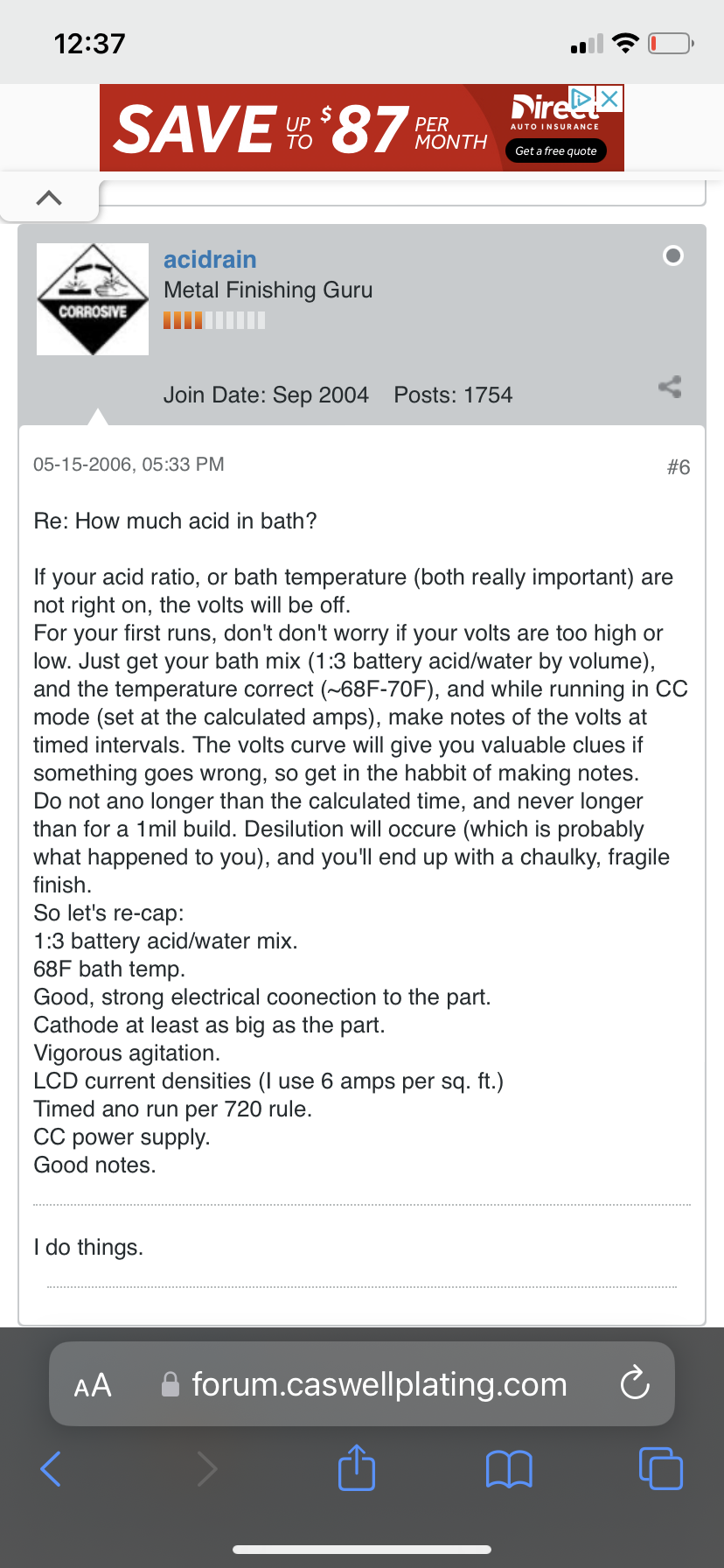Tap Get a free quote button
Screen dimensions: 724x1568
click(x=556, y=151)
